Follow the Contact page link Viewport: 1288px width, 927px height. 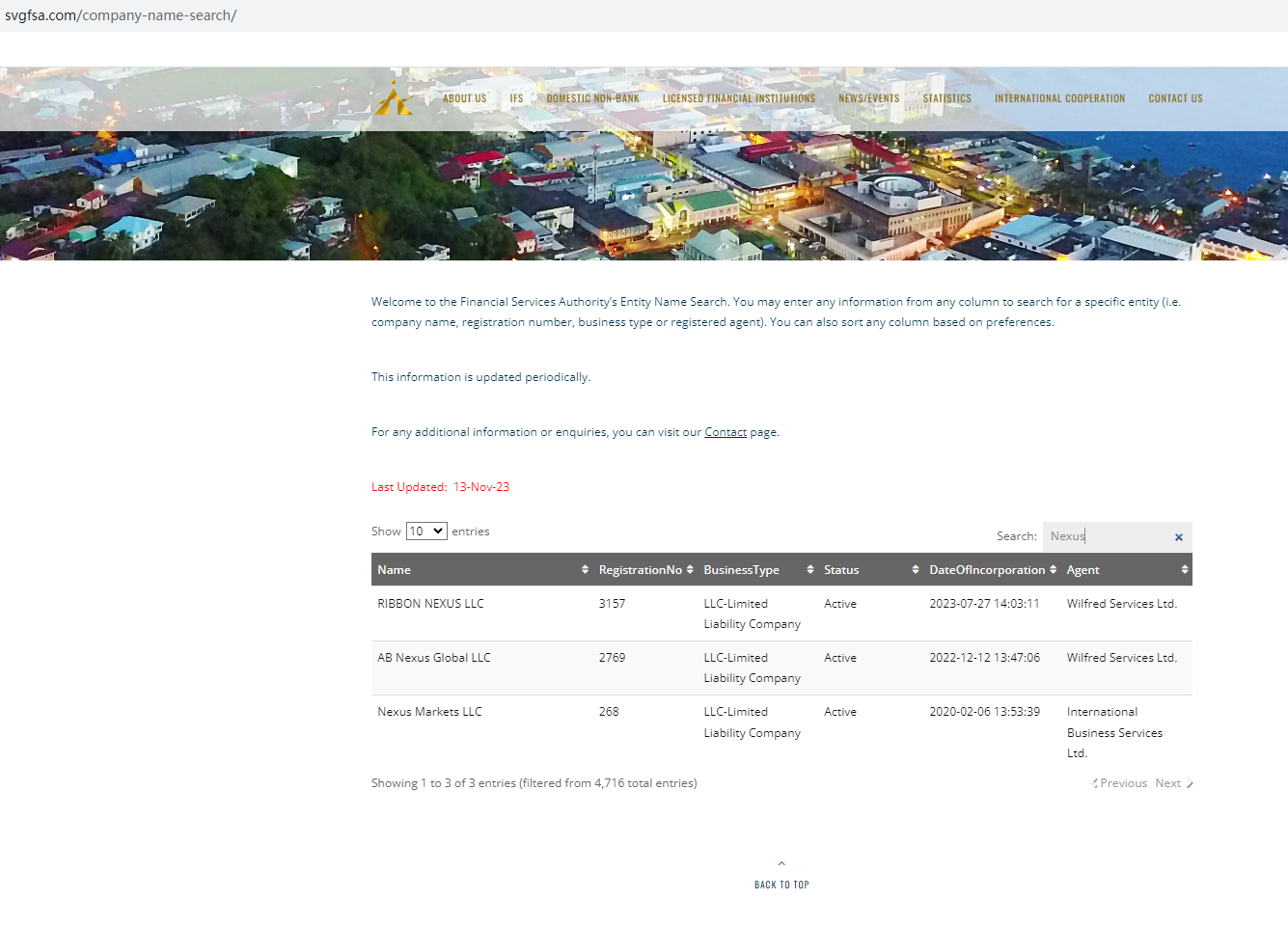[726, 432]
